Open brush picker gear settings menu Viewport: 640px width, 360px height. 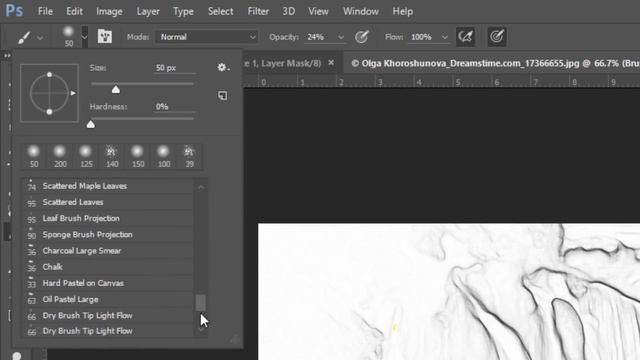click(x=223, y=67)
